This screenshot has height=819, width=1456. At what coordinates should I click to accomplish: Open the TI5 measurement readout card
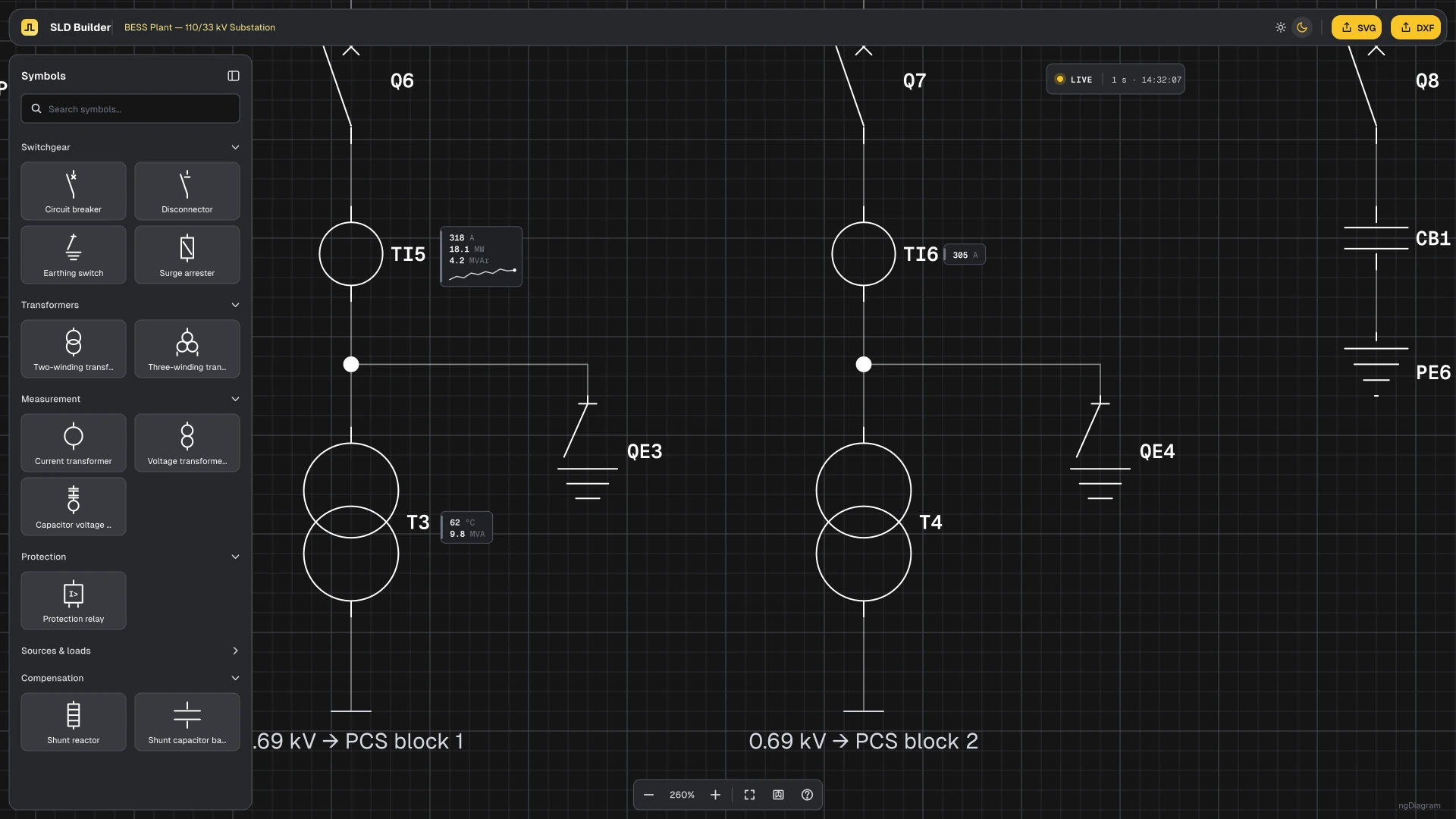click(x=482, y=256)
